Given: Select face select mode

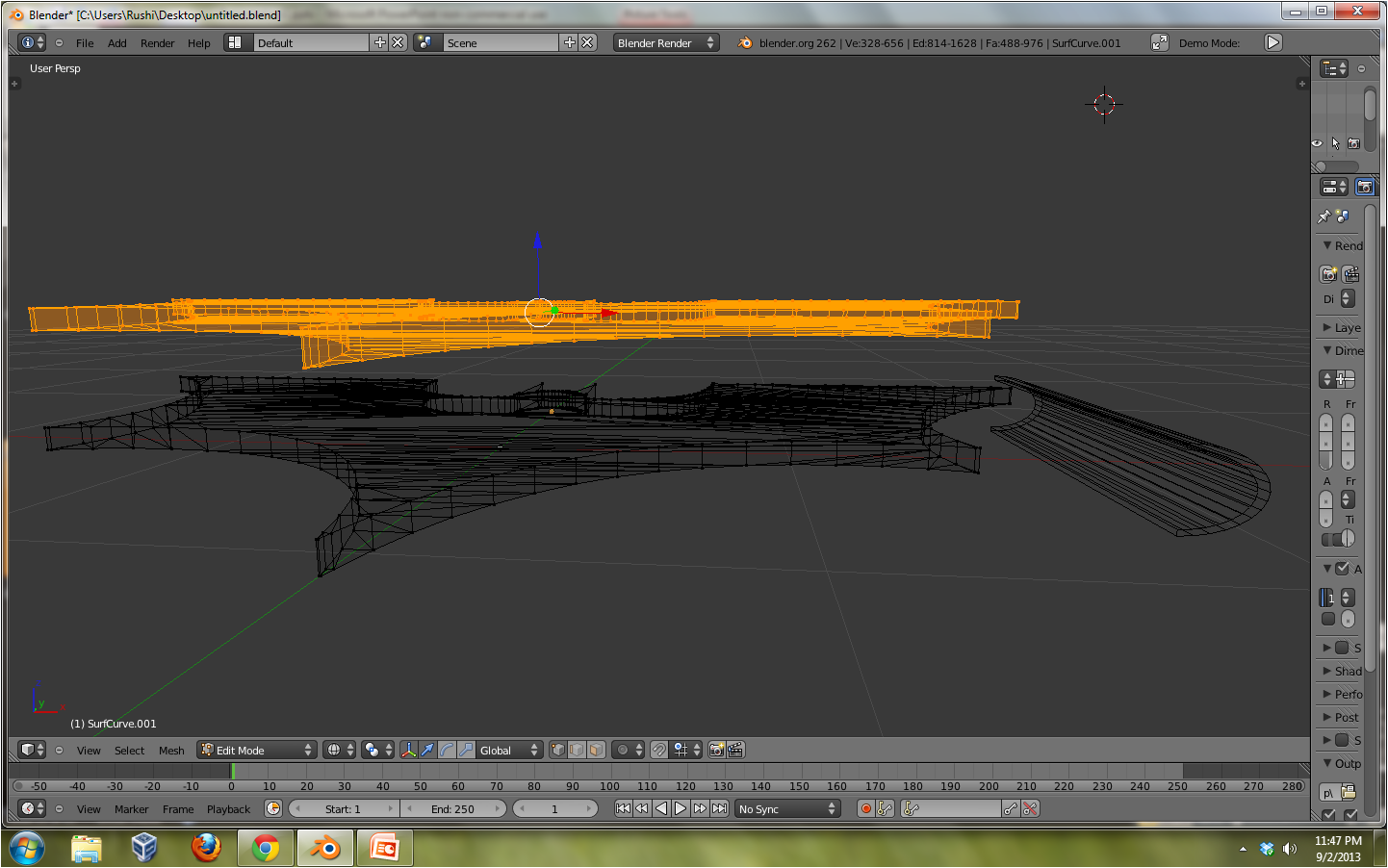Looking at the screenshot, I should coord(596,750).
